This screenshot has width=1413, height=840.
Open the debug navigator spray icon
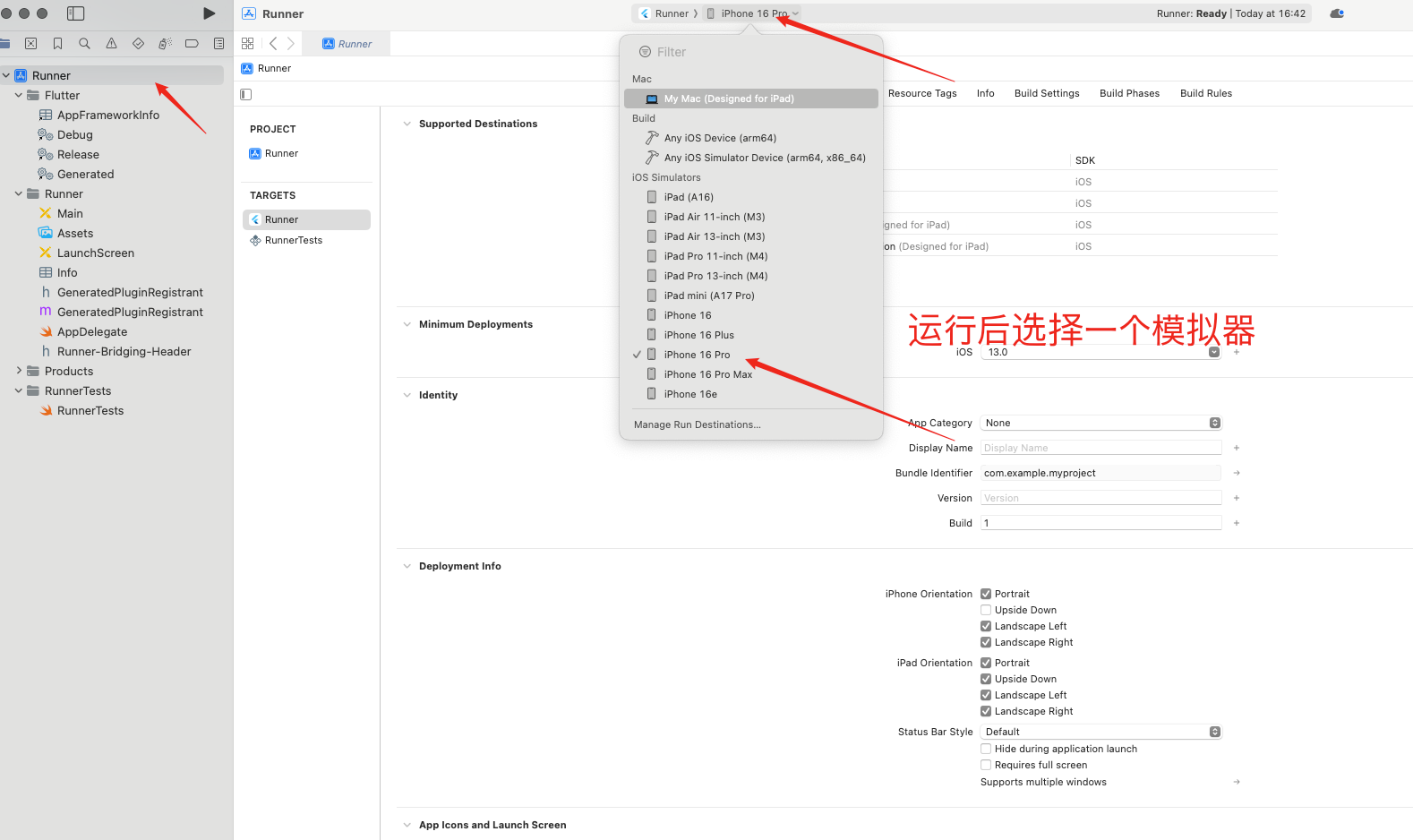pos(165,43)
